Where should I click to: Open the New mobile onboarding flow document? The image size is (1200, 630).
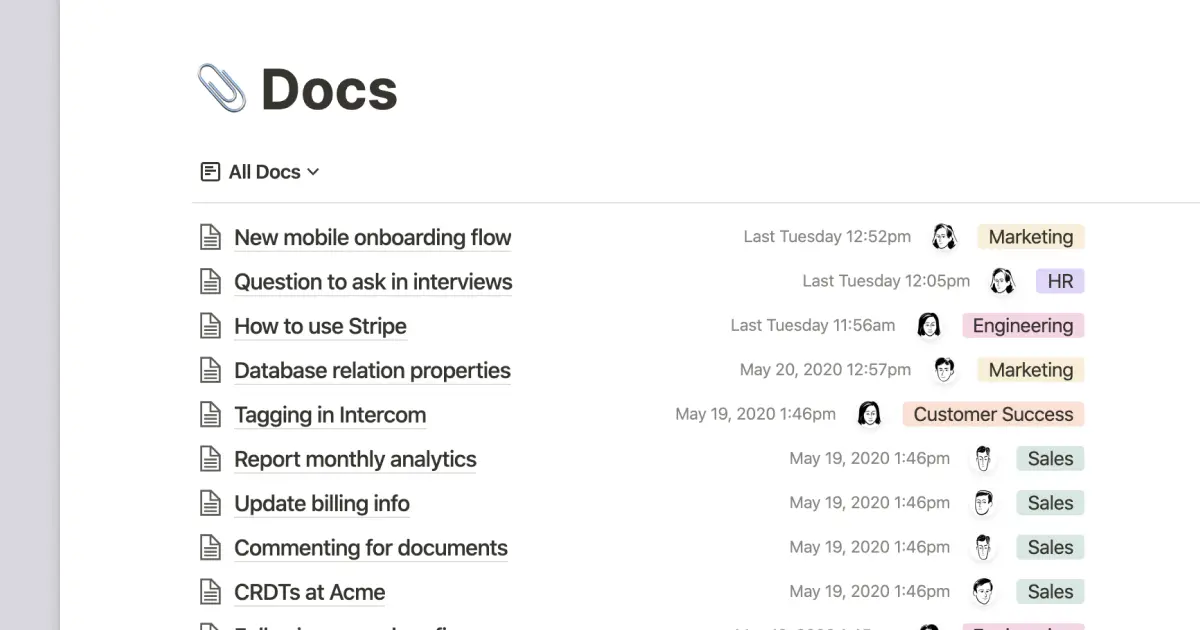tap(372, 237)
